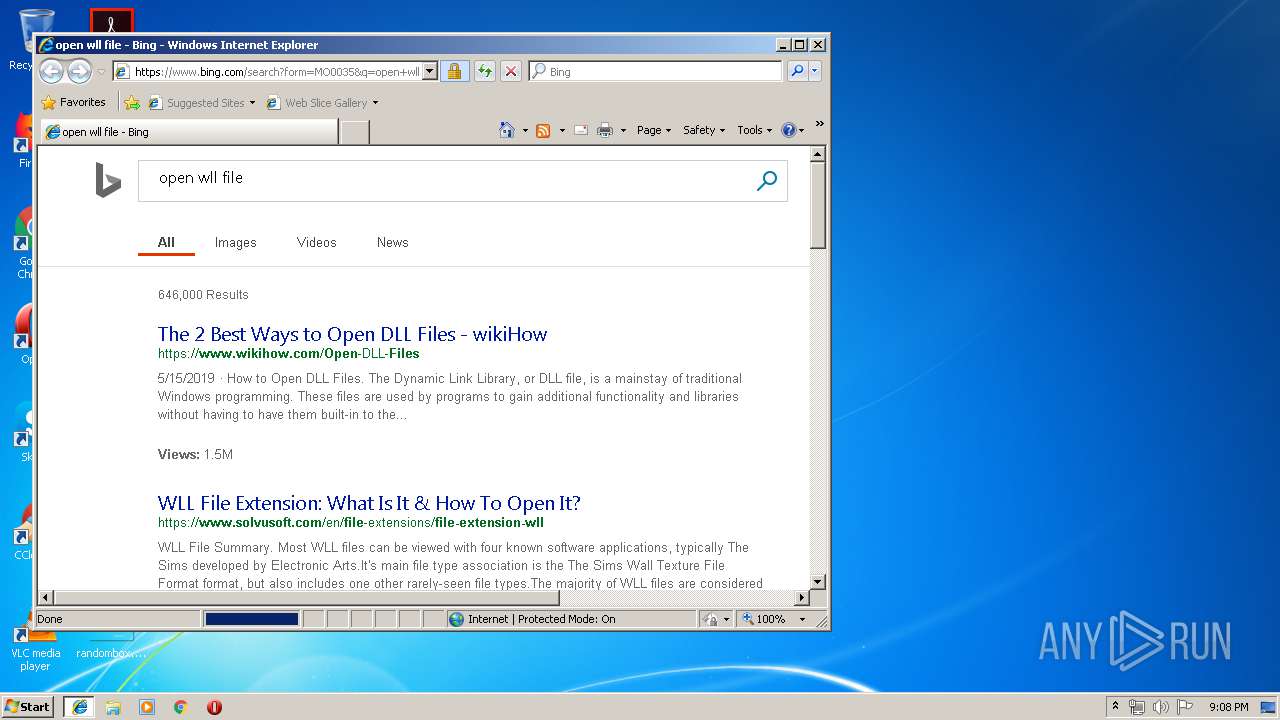Go back with the Back arrow button

pyautogui.click(x=51, y=71)
